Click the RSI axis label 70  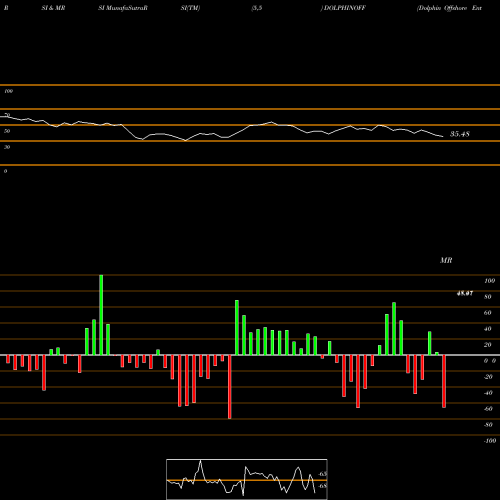7,115
